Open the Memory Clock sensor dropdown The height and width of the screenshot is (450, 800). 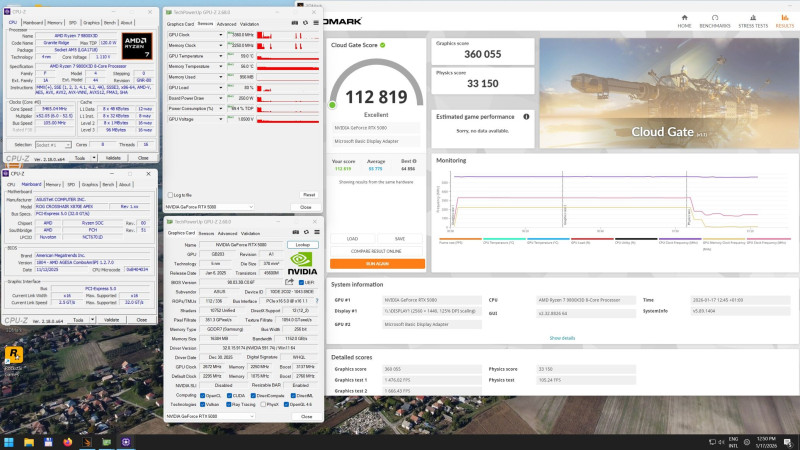(x=220, y=45)
